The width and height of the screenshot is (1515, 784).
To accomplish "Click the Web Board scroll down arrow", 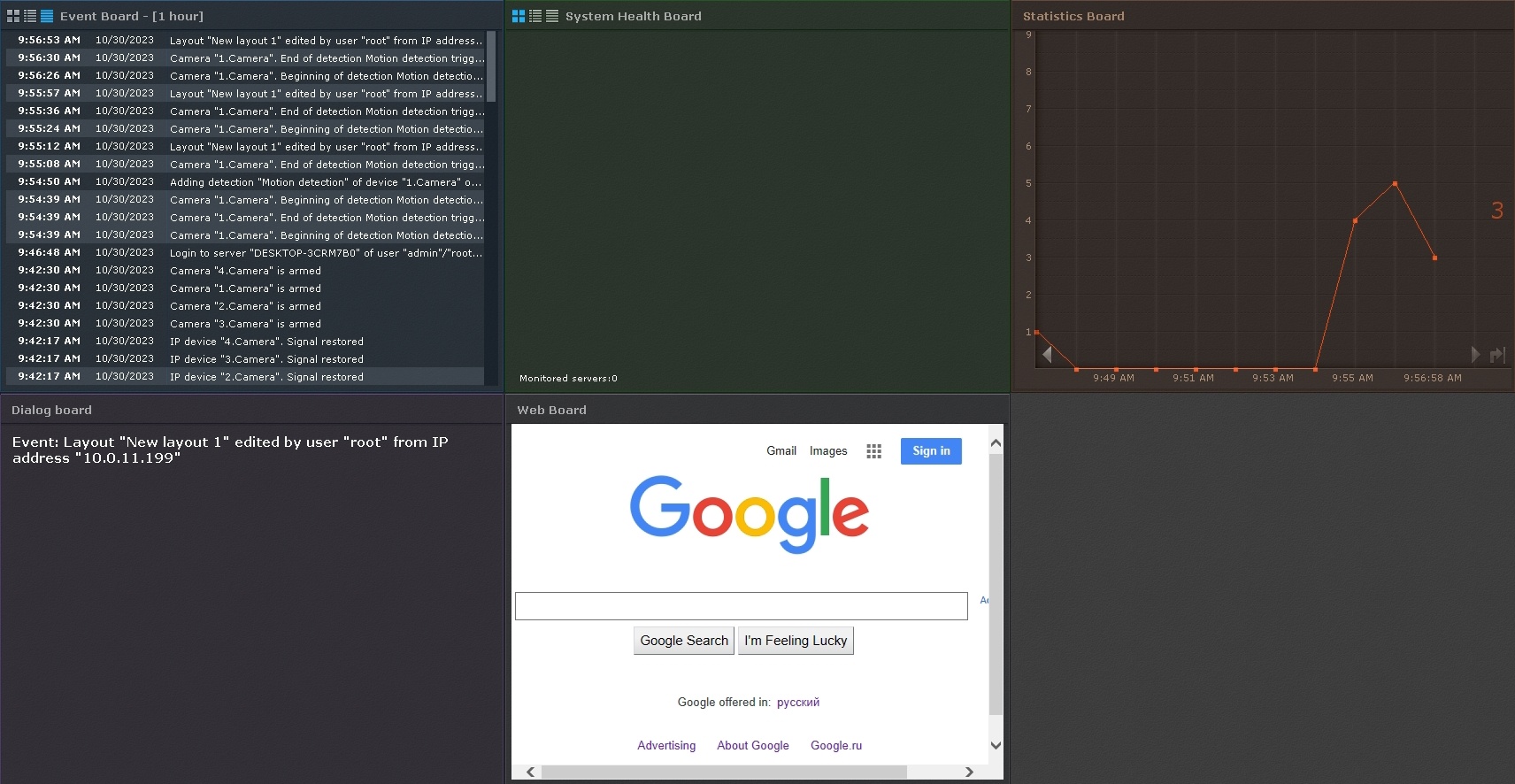I will pos(996,746).
